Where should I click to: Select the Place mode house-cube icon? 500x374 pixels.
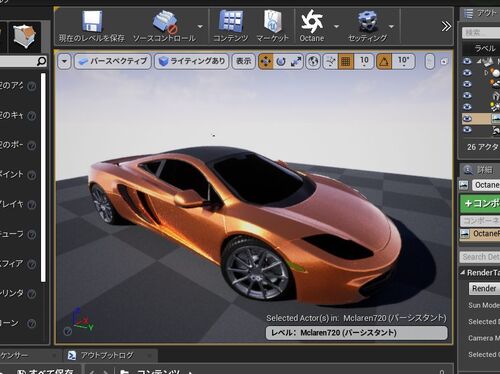click(25, 37)
